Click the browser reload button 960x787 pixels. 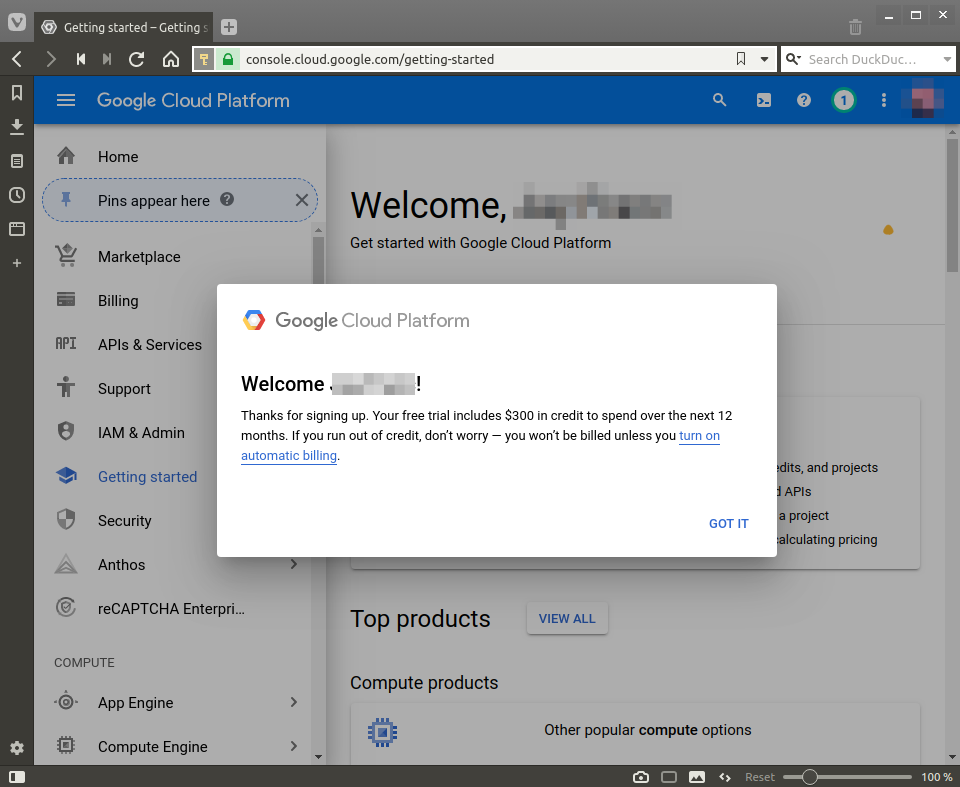coord(137,59)
